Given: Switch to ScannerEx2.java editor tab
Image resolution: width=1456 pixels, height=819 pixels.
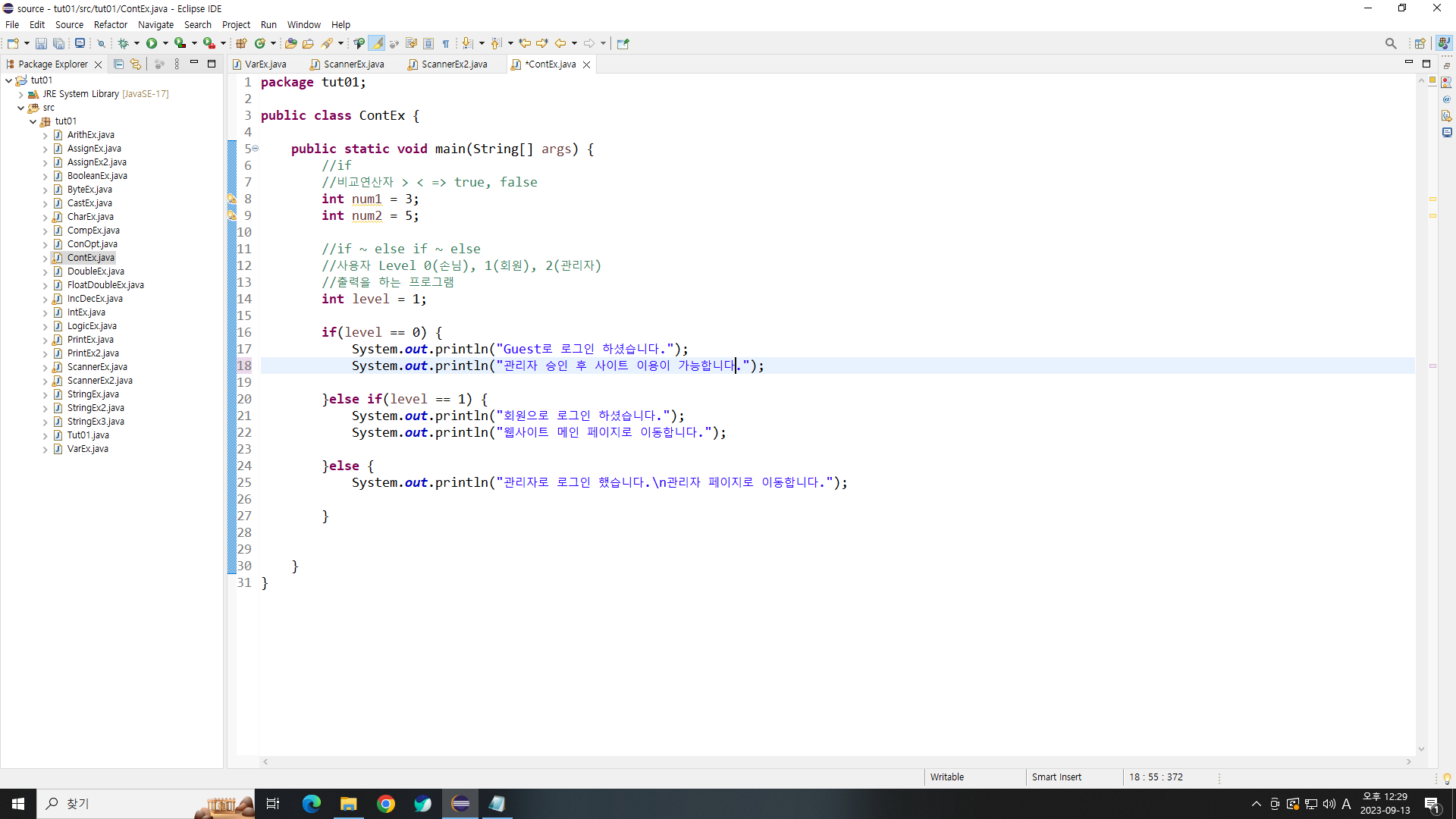Looking at the screenshot, I should [x=453, y=64].
